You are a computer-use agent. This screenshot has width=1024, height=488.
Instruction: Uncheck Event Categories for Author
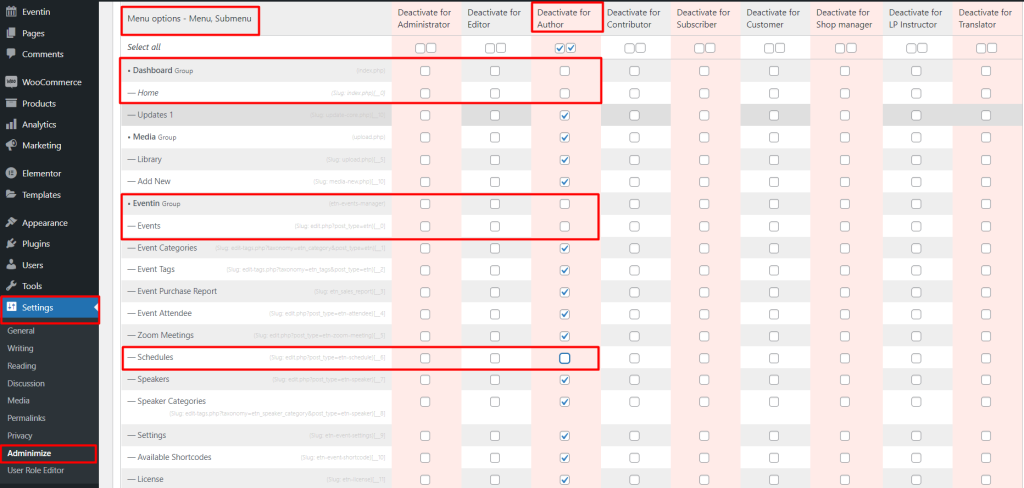[x=565, y=248]
